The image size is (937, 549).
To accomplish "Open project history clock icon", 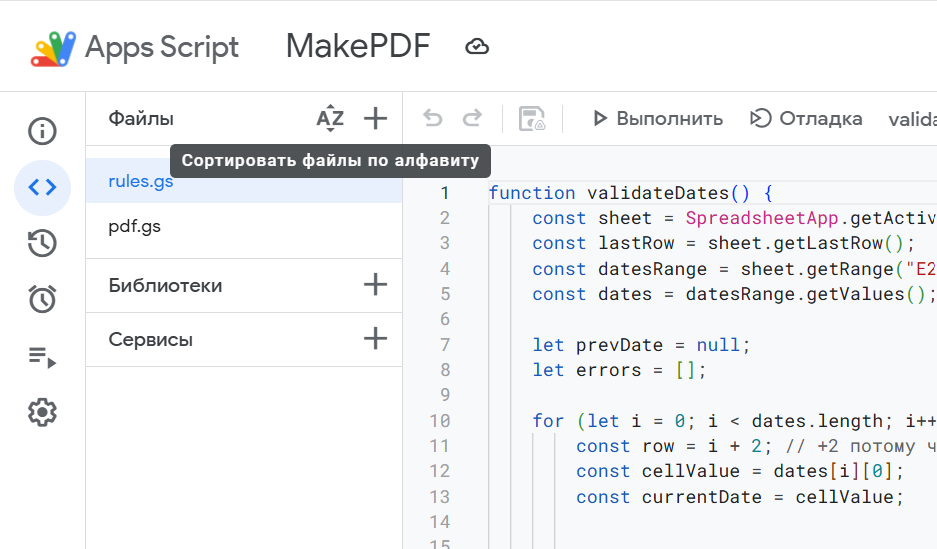I will (x=42, y=243).
